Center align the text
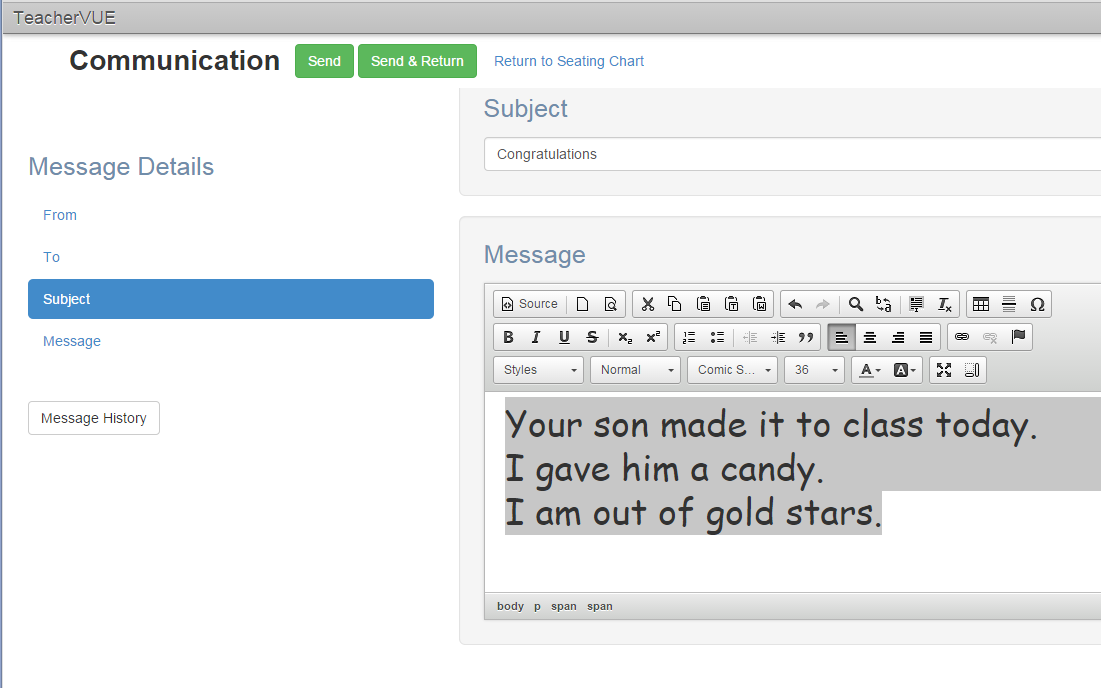The height and width of the screenshot is (688, 1101). point(869,337)
